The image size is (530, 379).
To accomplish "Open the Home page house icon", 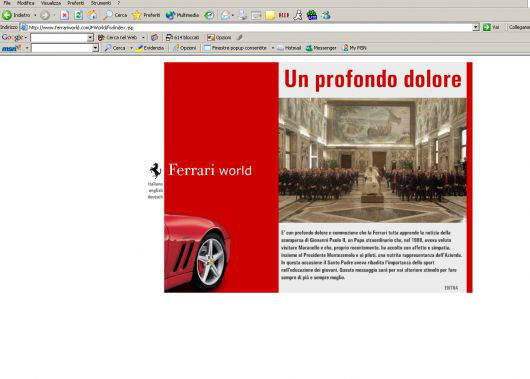I will (x=92, y=15).
